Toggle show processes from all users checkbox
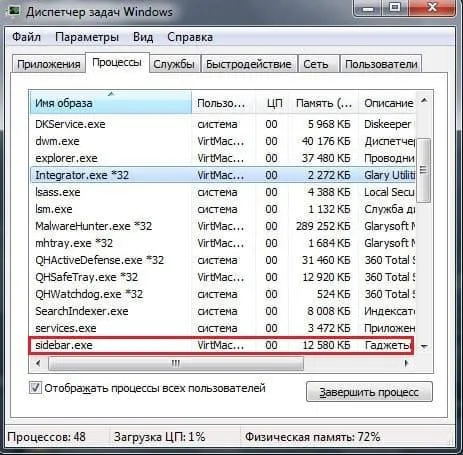463x455 pixels. pos(35,388)
